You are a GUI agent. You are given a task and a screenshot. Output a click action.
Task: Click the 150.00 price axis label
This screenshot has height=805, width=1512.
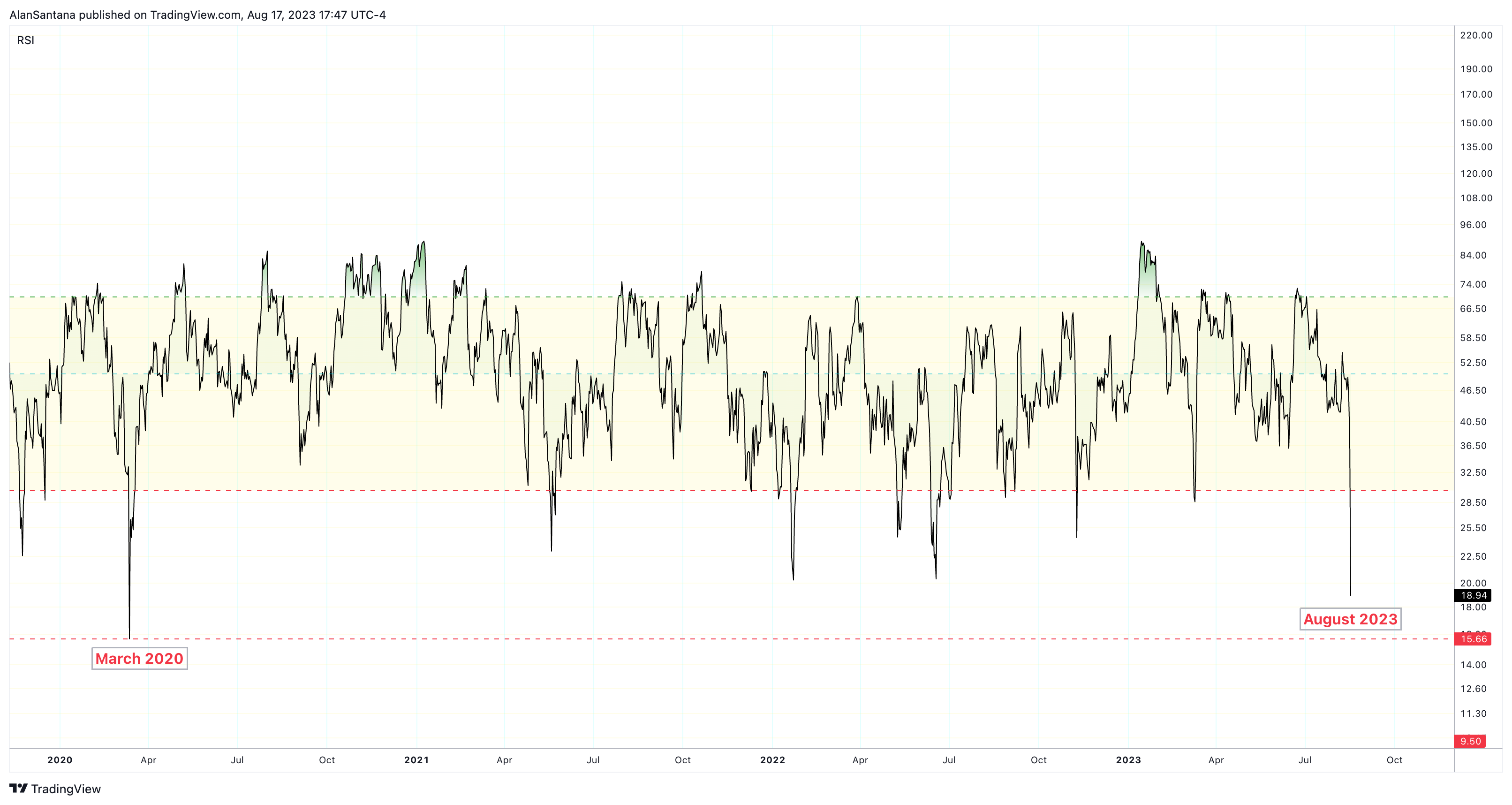(1476, 123)
